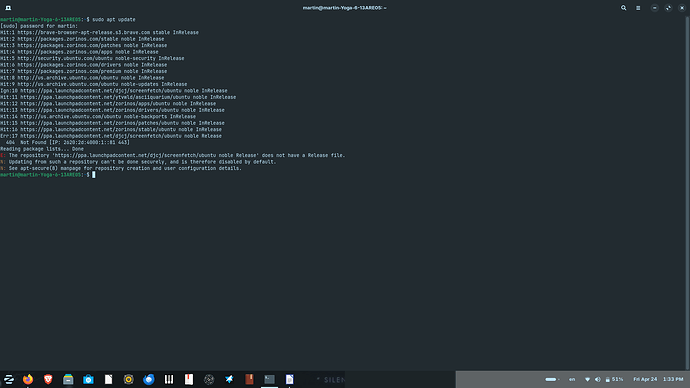Click the Hit:1 brave-browser-apt-release line
Screen dimensions: 690x388
99,33
